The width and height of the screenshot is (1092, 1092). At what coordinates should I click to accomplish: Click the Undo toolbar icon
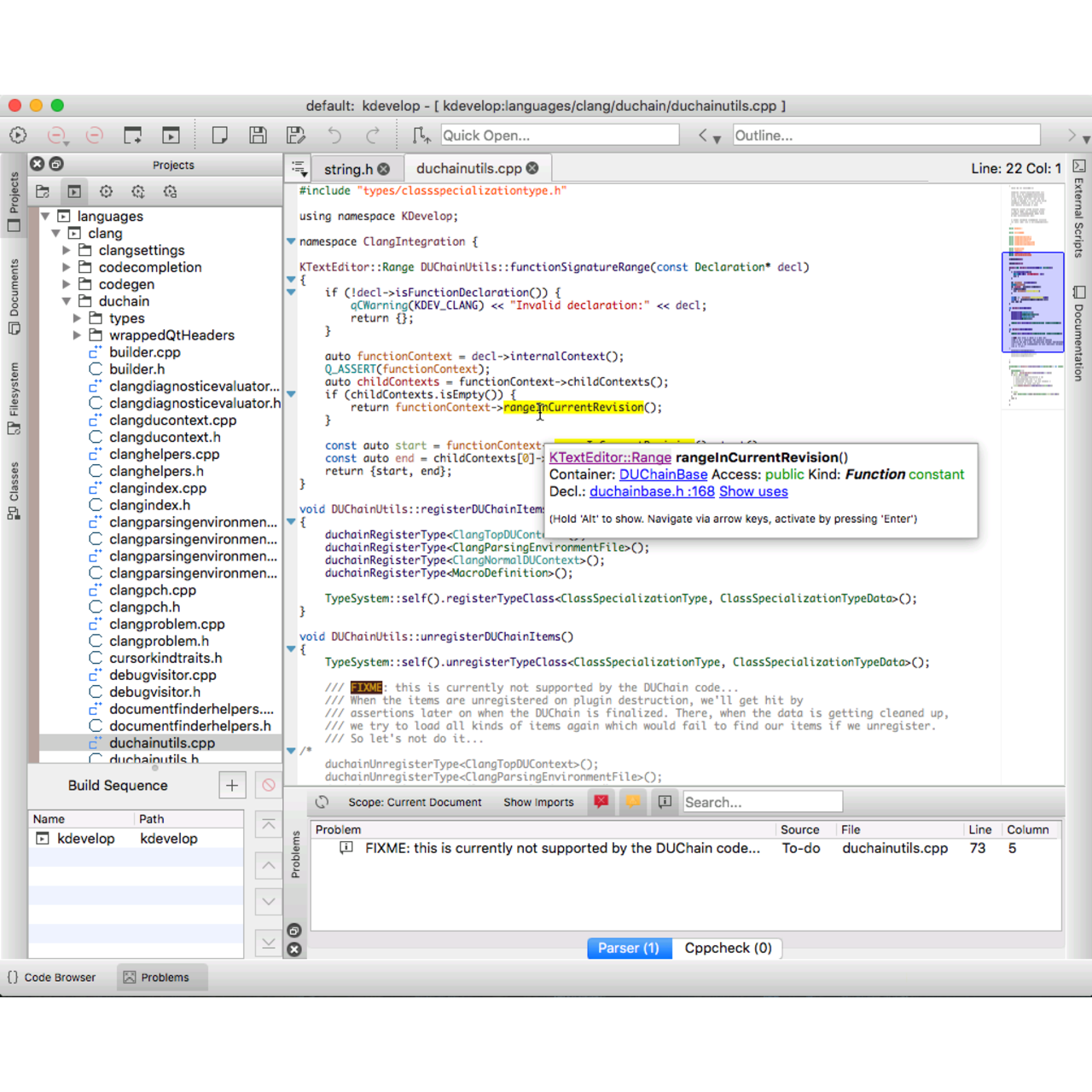(x=334, y=135)
